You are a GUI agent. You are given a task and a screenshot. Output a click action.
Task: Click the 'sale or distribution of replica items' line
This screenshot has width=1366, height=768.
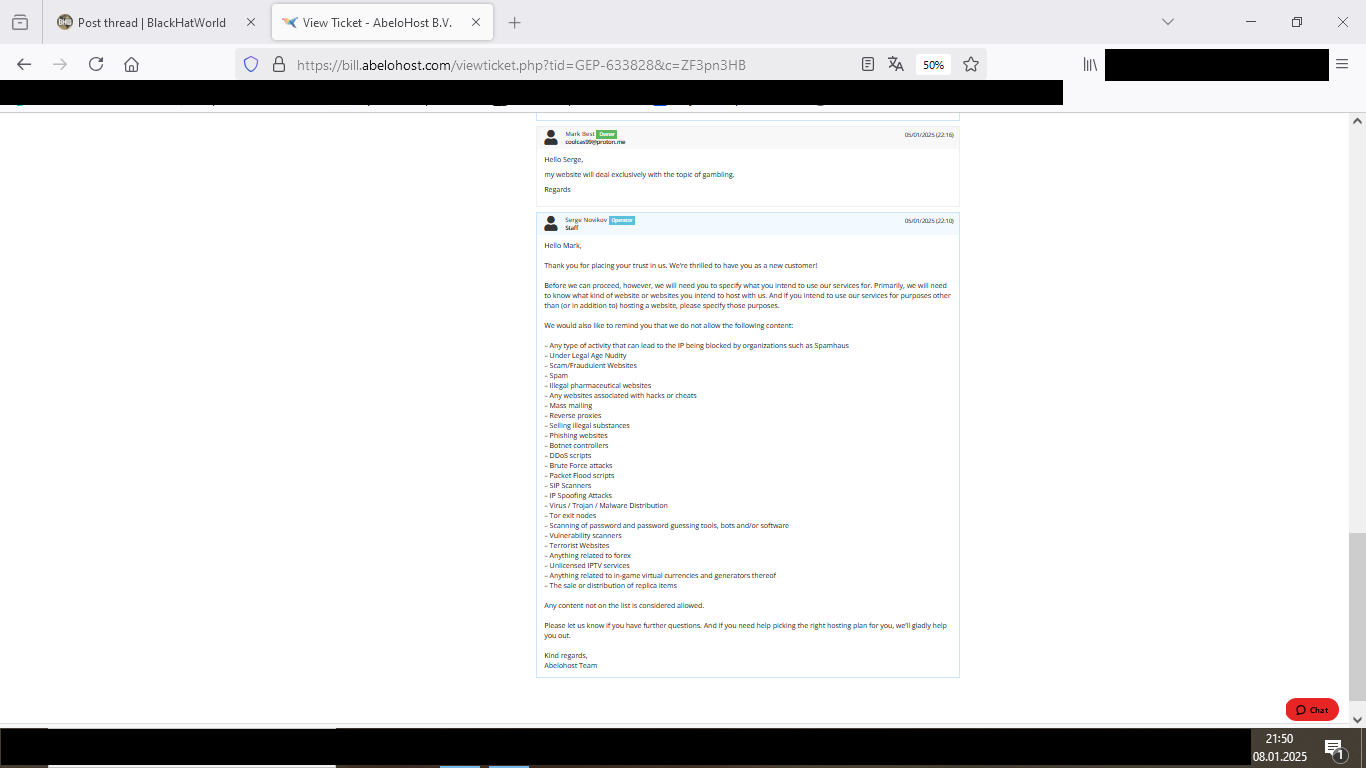pos(611,586)
